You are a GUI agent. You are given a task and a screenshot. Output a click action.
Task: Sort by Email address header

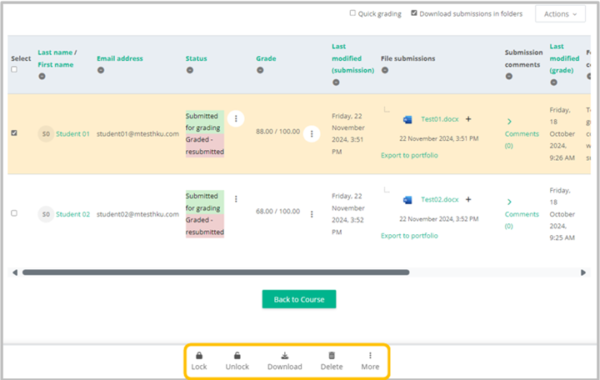click(119, 58)
